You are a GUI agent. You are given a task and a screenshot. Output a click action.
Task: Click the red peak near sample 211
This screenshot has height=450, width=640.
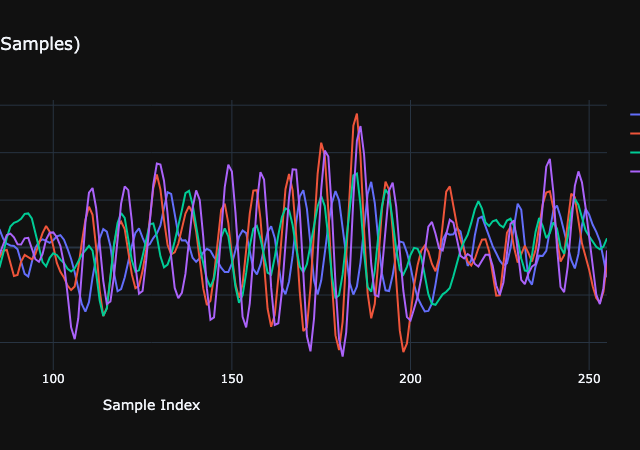click(450, 187)
